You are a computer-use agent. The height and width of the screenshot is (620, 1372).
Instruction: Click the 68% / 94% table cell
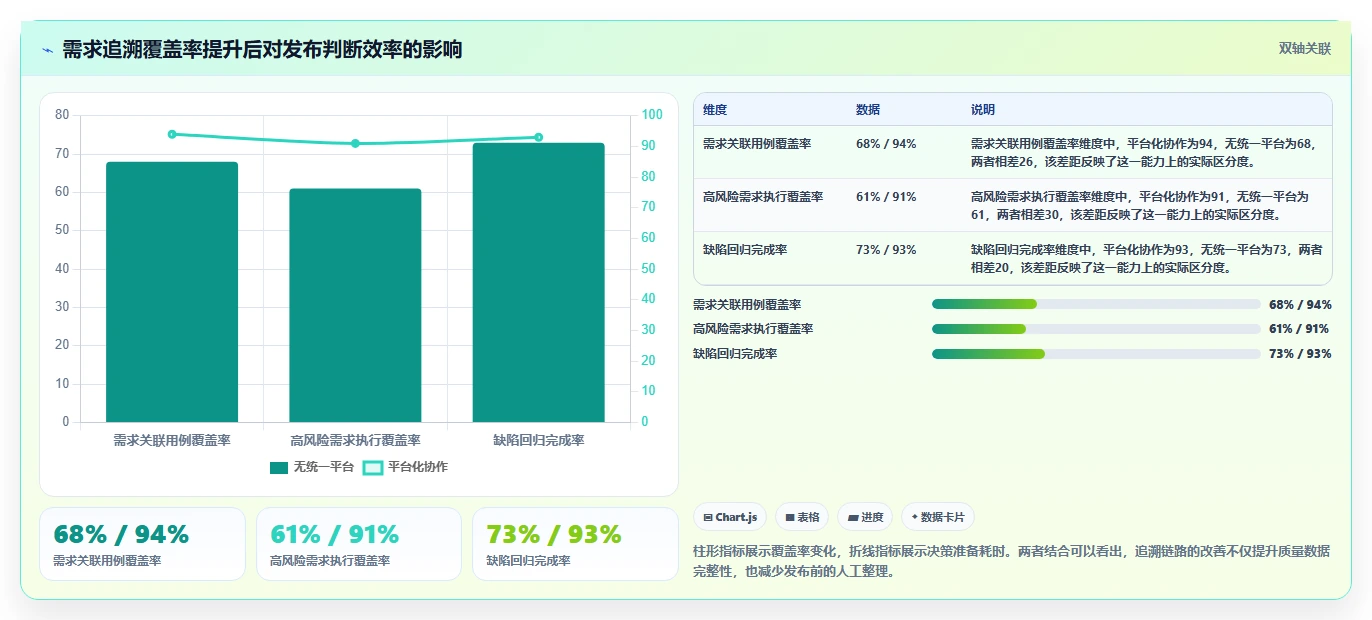coord(886,144)
